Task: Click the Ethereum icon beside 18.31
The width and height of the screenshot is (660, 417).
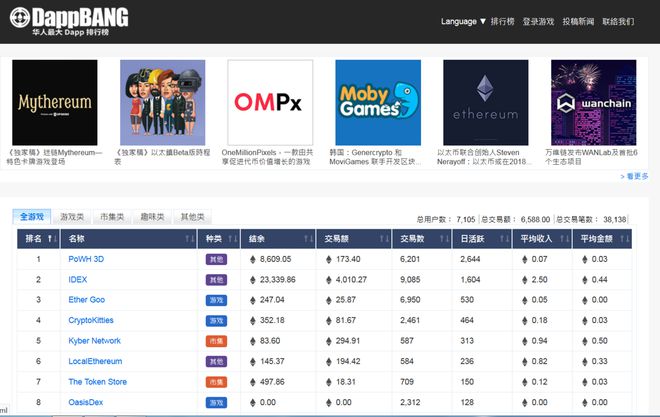Action: (329, 382)
